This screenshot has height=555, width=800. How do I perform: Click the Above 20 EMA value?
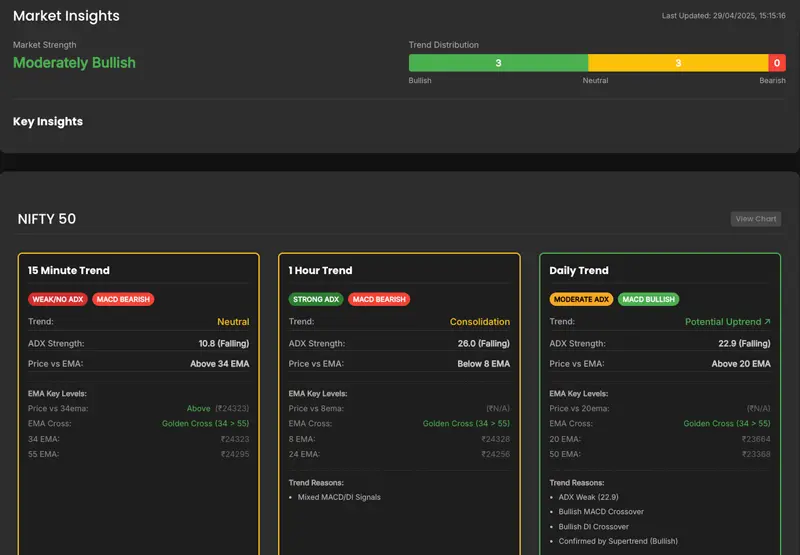click(x=741, y=364)
